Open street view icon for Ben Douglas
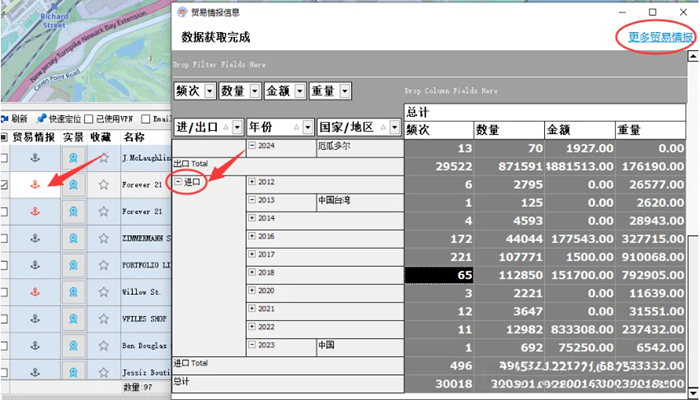The width and height of the screenshot is (700, 400). 73,346
